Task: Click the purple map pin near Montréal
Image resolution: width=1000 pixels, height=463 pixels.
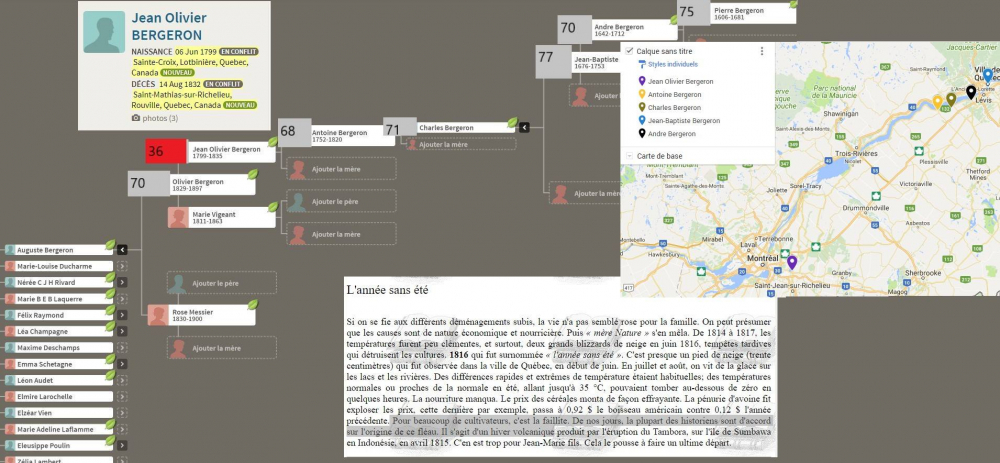Action: click(x=792, y=262)
